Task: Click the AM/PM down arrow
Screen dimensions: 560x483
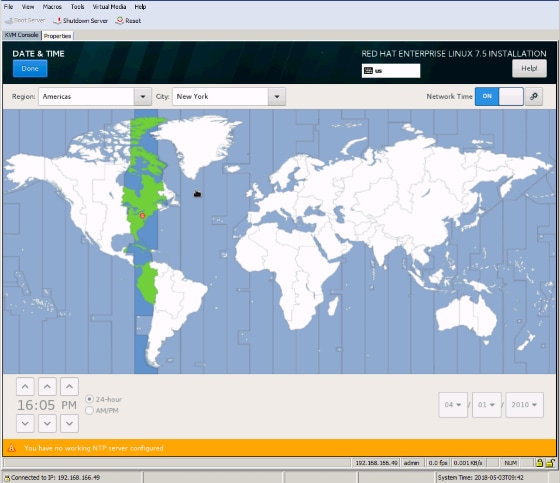Action: pyautogui.click(x=69, y=423)
